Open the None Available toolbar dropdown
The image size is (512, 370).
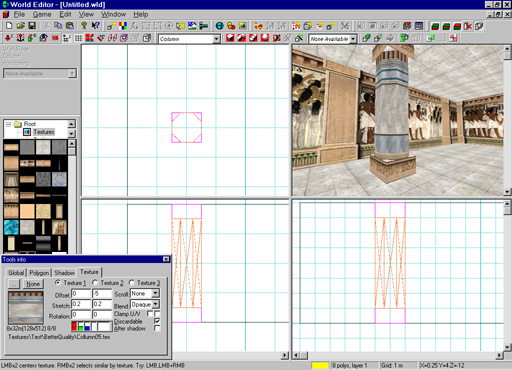[x=353, y=39]
